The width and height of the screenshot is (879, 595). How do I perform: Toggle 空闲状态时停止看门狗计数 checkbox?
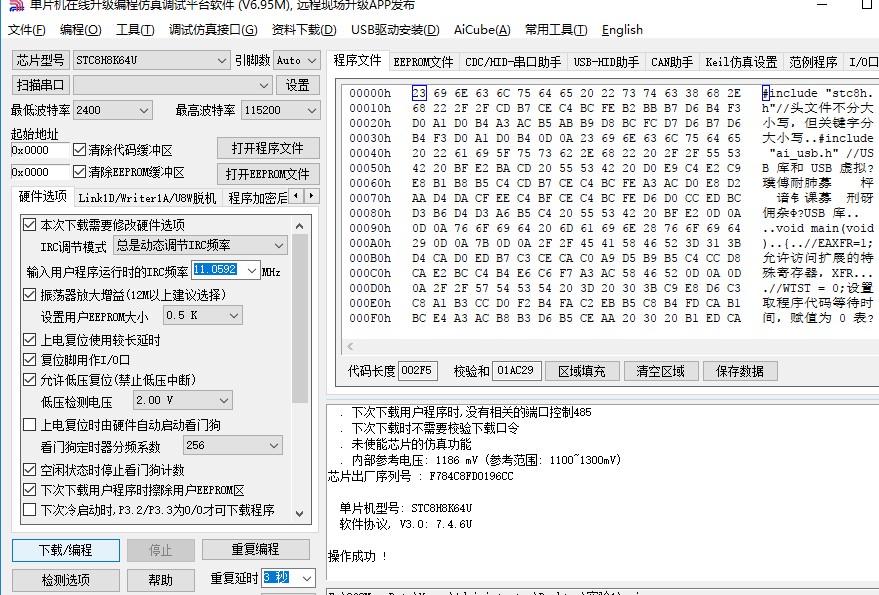(30, 469)
